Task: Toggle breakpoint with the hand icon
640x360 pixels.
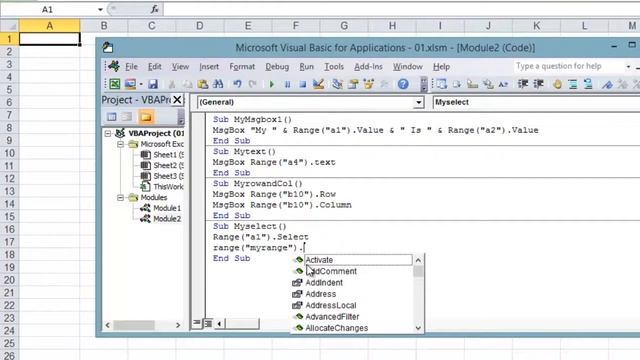Action: (x=557, y=84)
